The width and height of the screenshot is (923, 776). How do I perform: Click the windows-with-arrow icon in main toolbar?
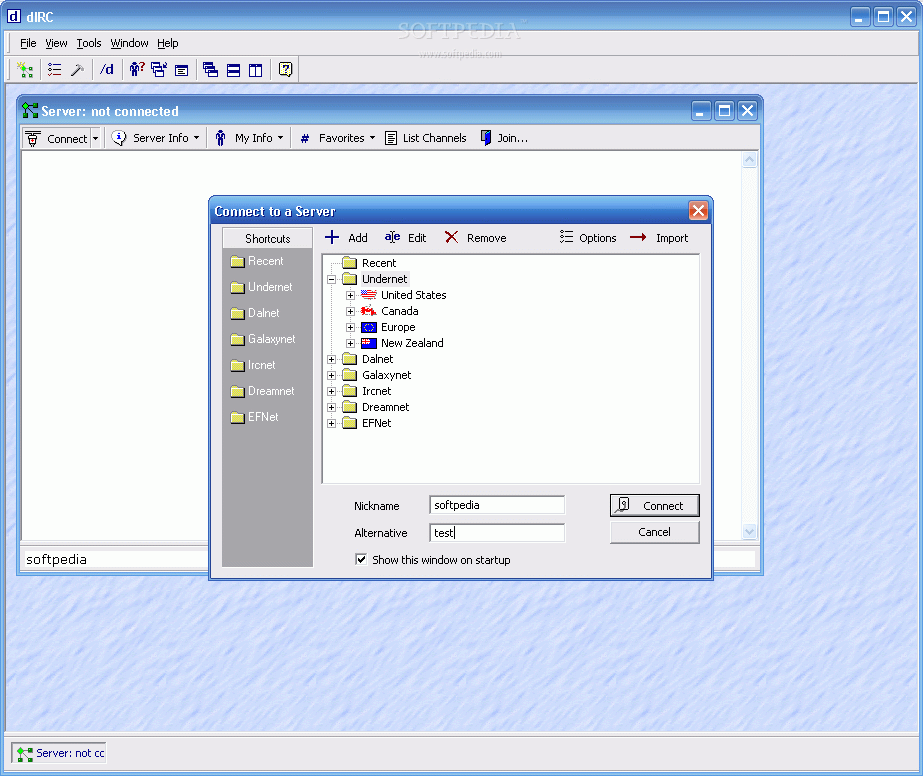pos(159,70)
